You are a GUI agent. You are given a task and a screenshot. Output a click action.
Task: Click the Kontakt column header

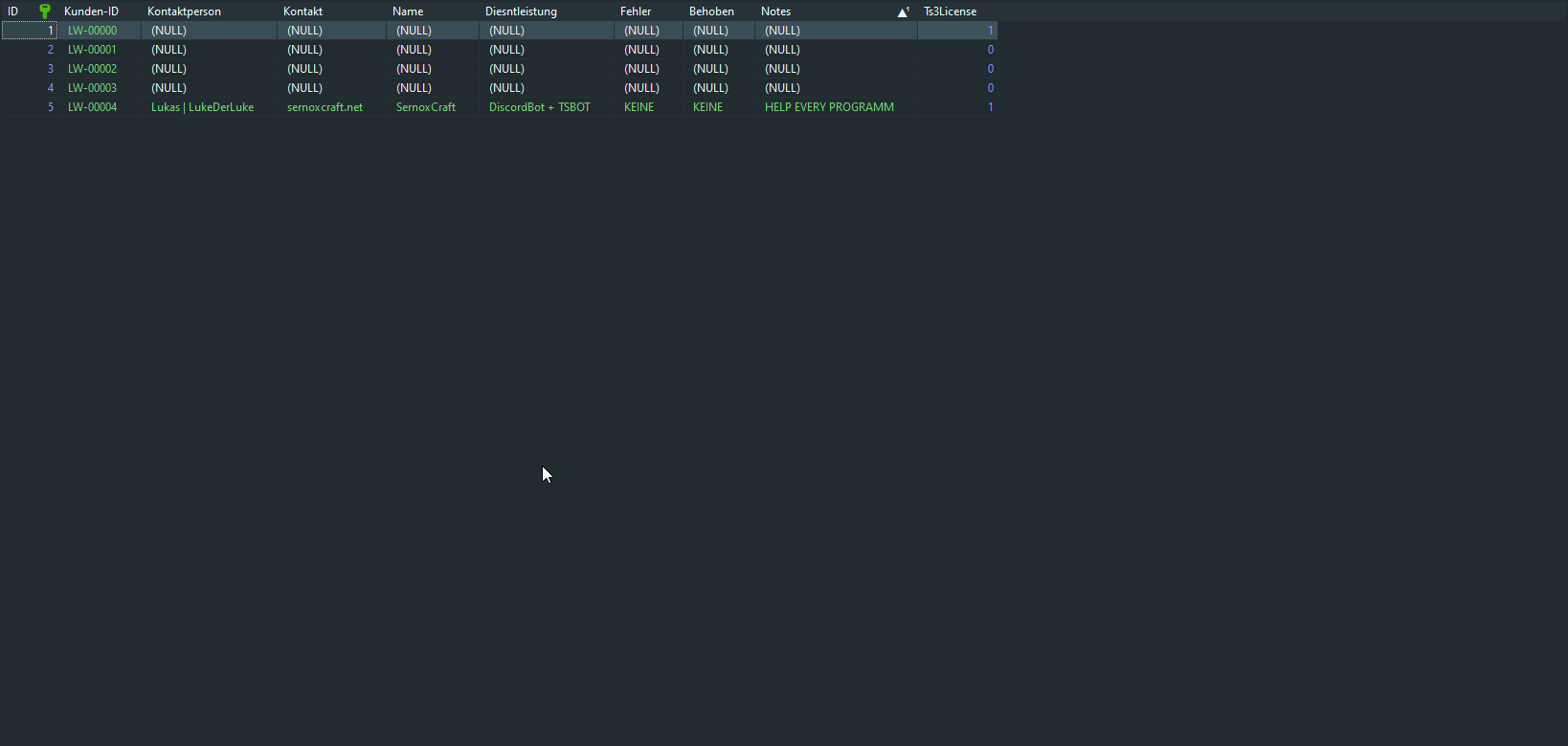[302, 11]
